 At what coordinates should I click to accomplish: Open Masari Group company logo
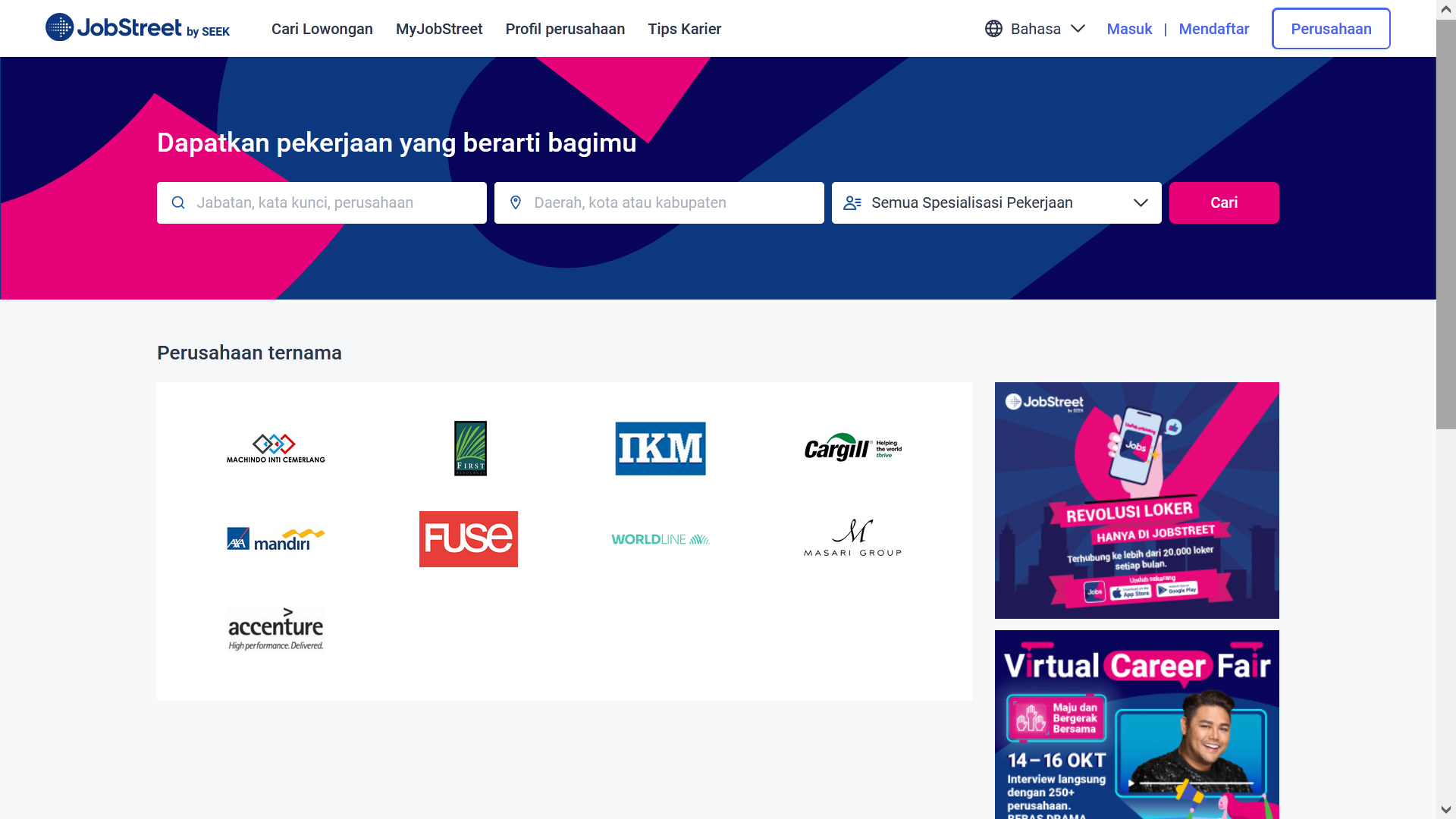point(853,538)
